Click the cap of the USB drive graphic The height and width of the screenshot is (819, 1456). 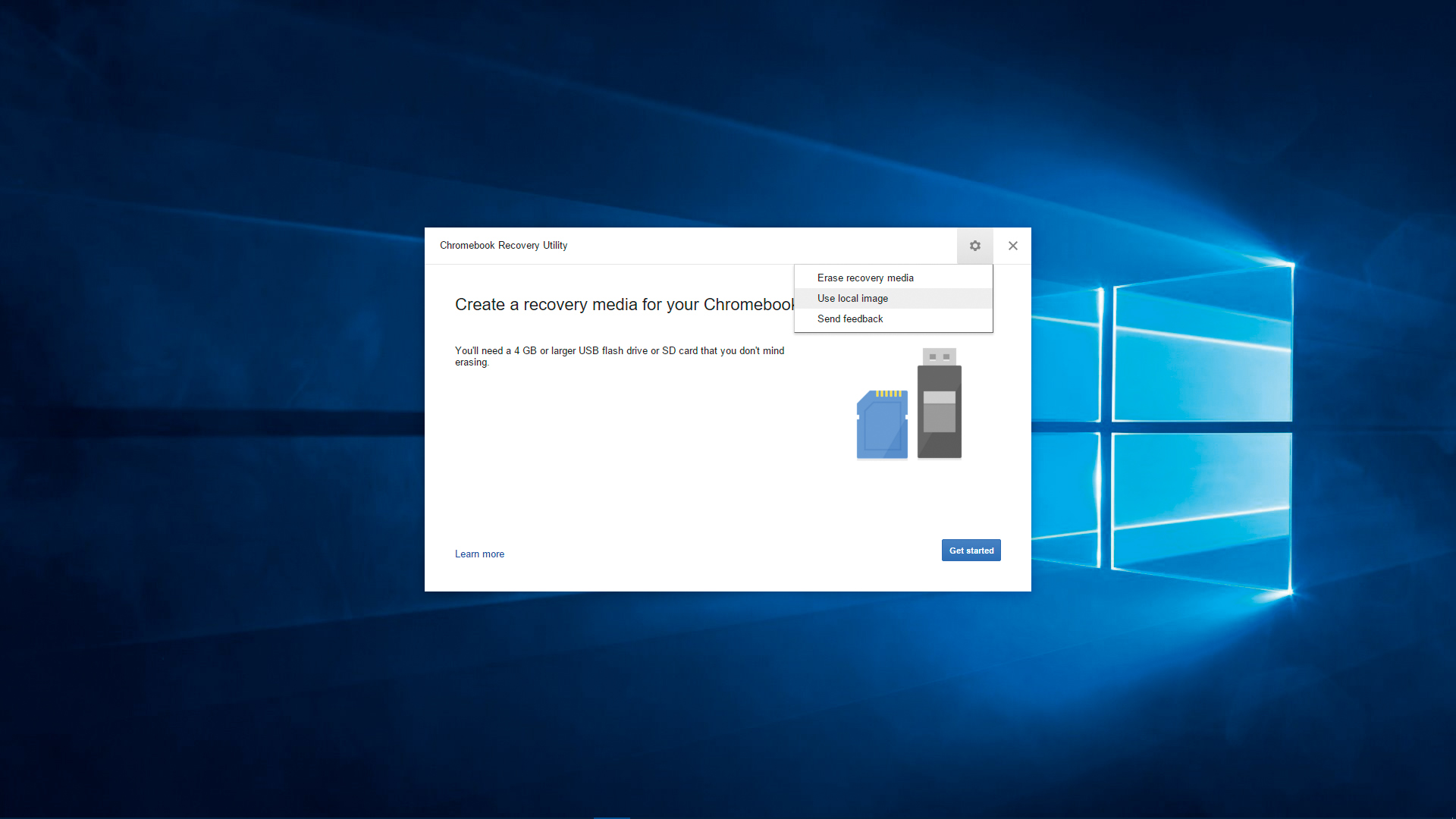(x=939, y=355)
